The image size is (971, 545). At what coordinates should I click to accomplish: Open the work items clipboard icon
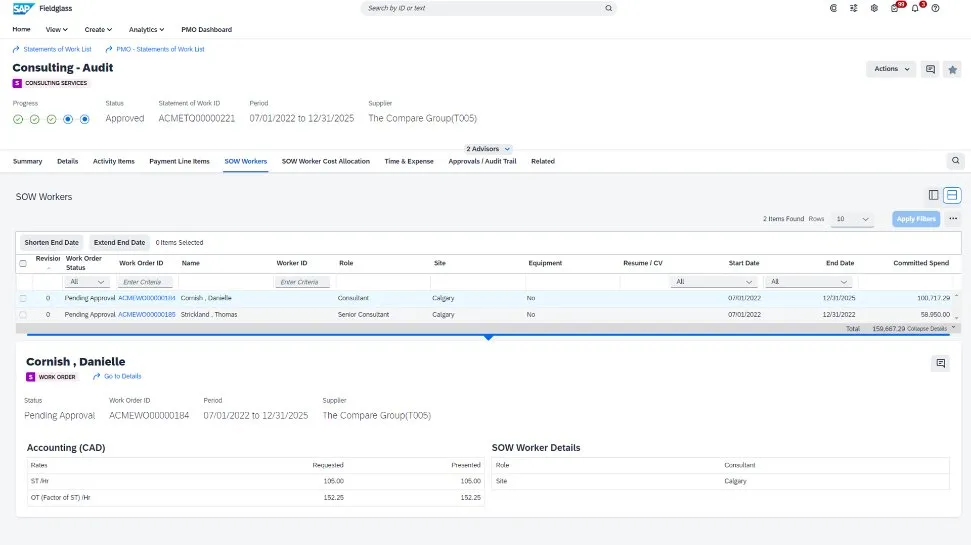[x=894, y=8]
